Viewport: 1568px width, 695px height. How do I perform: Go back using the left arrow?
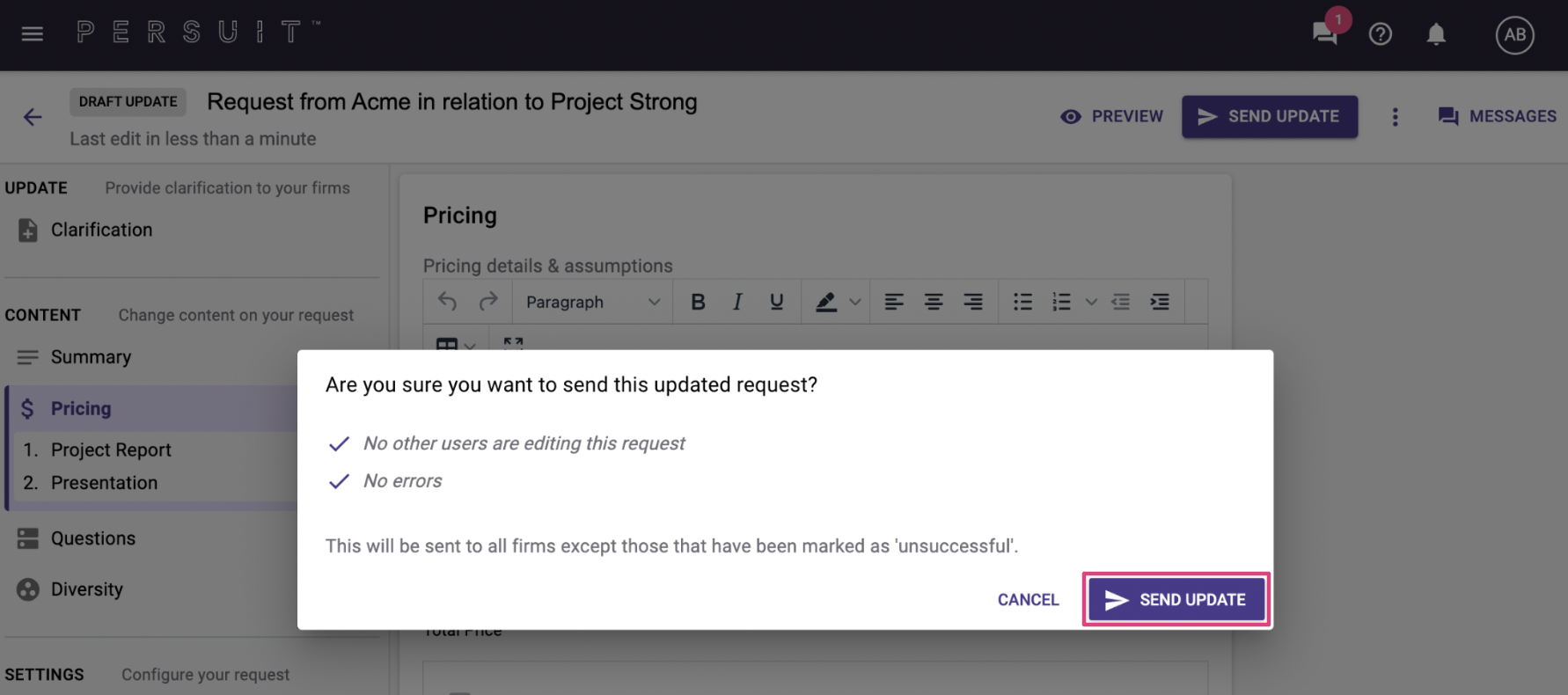(33, 117)
